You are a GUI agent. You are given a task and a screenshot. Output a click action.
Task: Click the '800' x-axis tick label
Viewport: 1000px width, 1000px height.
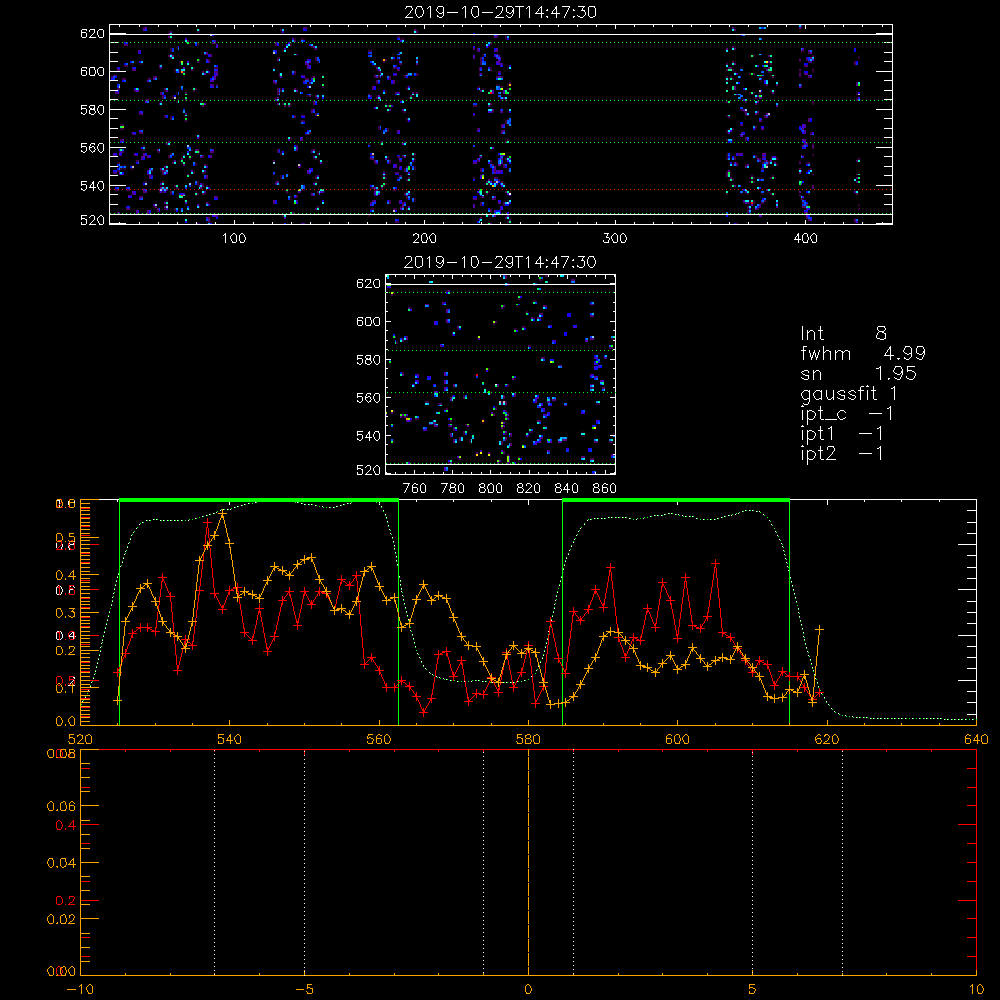tap(490, 489)
